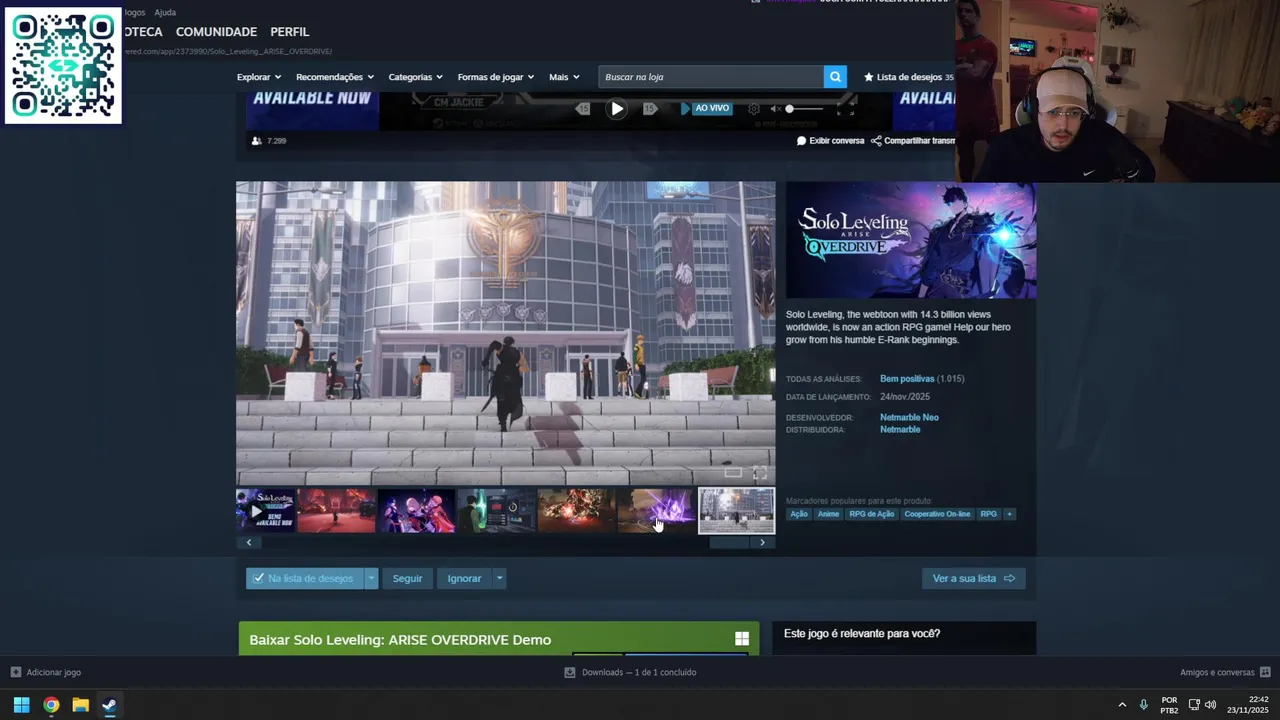This screenshot has width=1280, height=720.
Task: Expand the Mais menu
Action: tap(564, 77)
